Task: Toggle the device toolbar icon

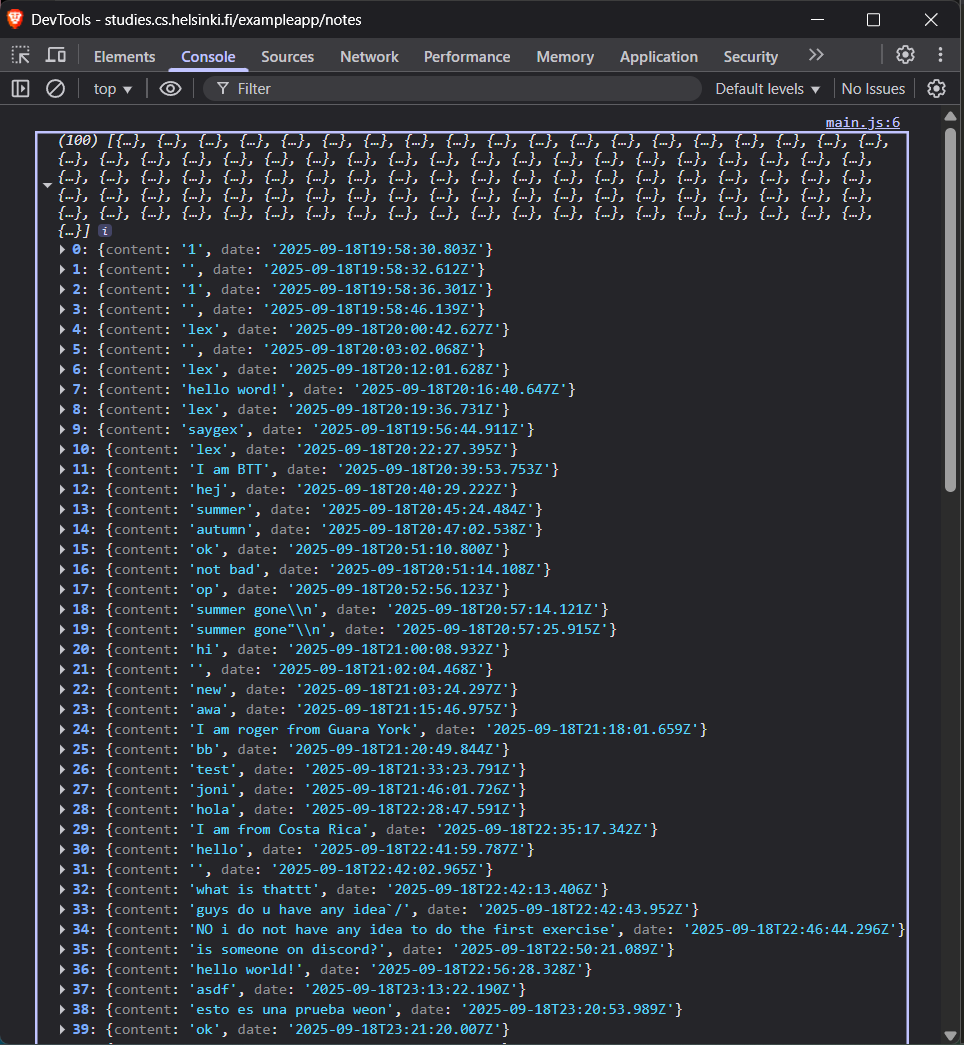Action: [x=56, y=55]
